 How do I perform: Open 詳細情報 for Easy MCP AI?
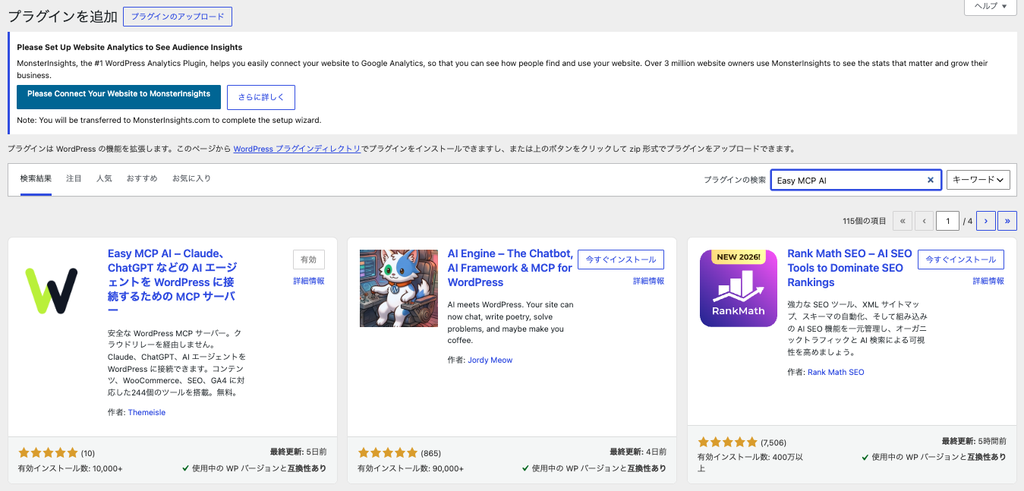309,281
